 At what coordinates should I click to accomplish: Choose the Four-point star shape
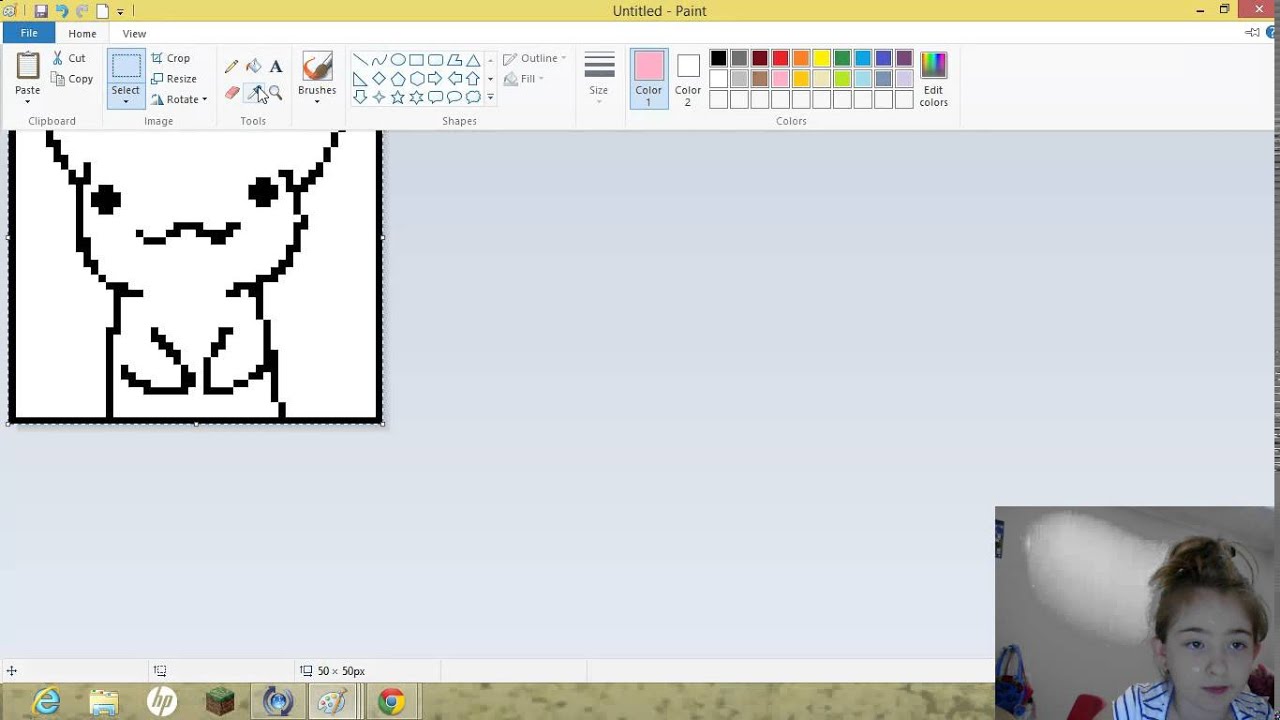(x=379, y=97)
